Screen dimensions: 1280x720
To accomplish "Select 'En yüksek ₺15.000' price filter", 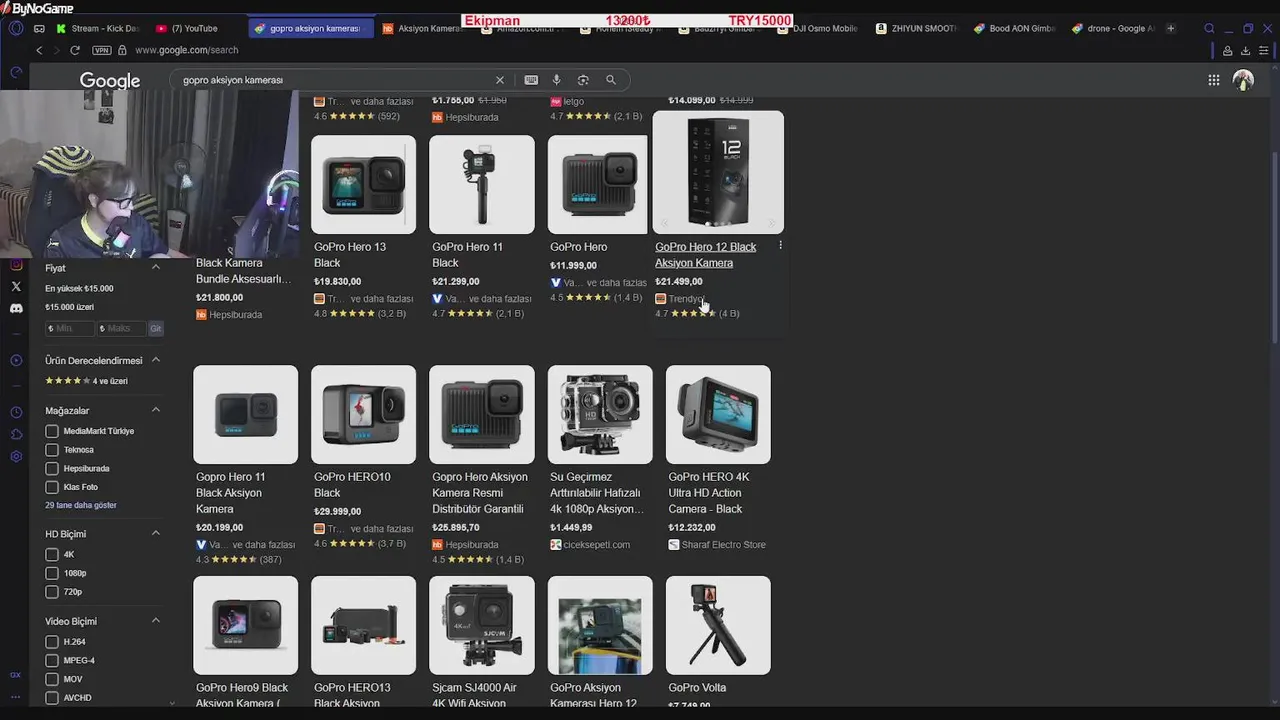I will pos(79,288).
